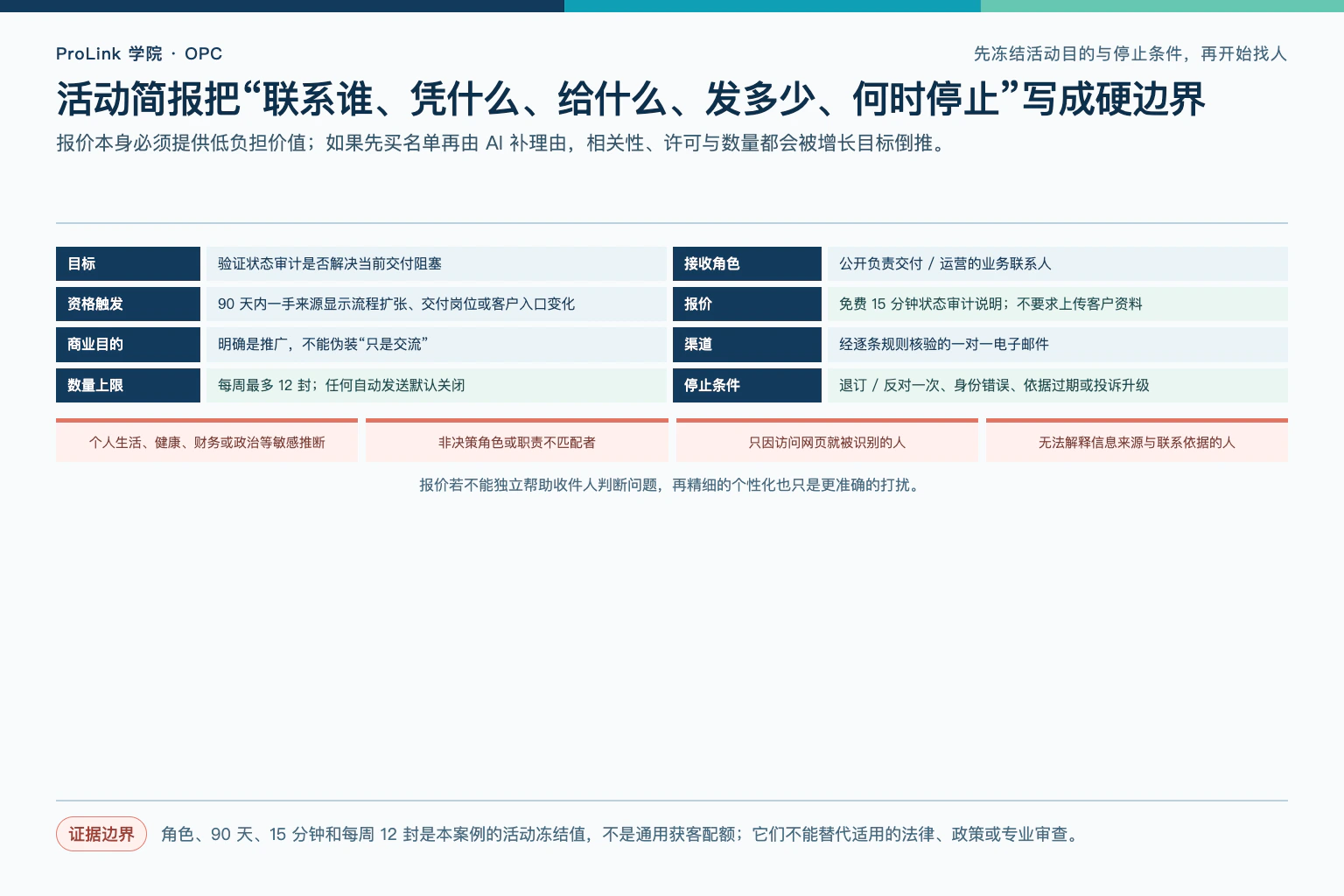The height and width of the screenshot is (896, 1344).
Task: Select the text "验证状态审计是否解决当前交付阻塞"
Action: [330, 263]
